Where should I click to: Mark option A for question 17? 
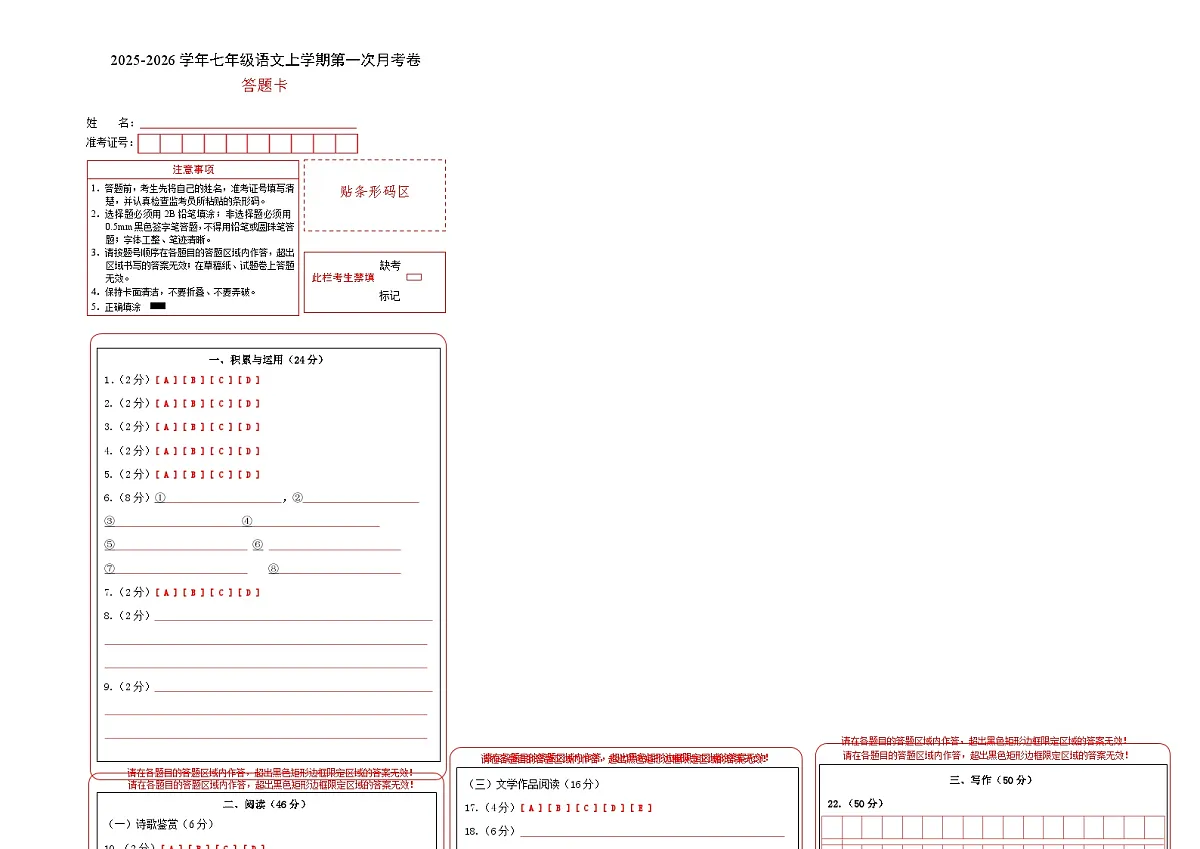[530, 808]
